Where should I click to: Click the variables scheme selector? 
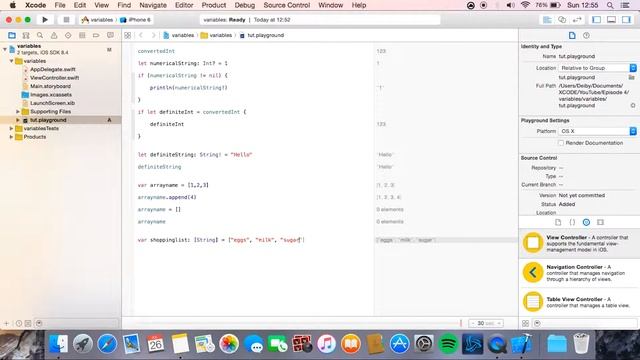98,20
